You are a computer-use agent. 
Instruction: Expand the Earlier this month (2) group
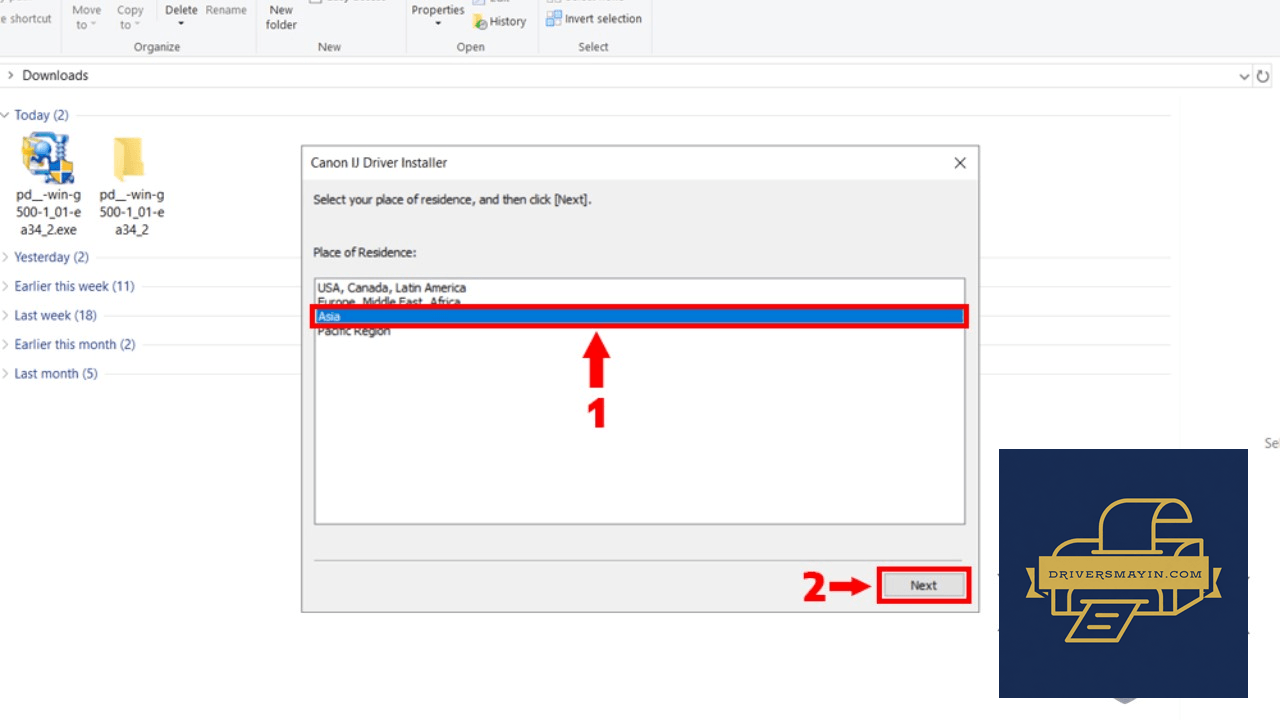click(5, 344)
